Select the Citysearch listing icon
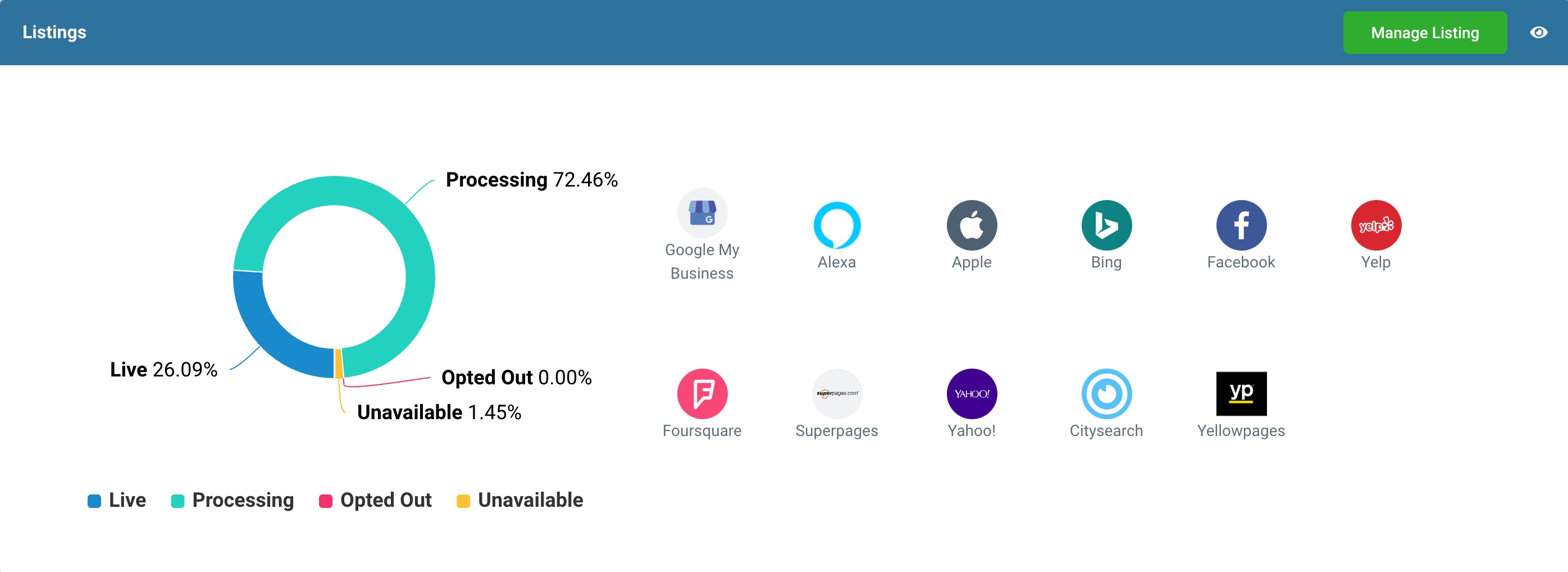1568x572 pixels. pyautogui.click(x=1106, y=393)
